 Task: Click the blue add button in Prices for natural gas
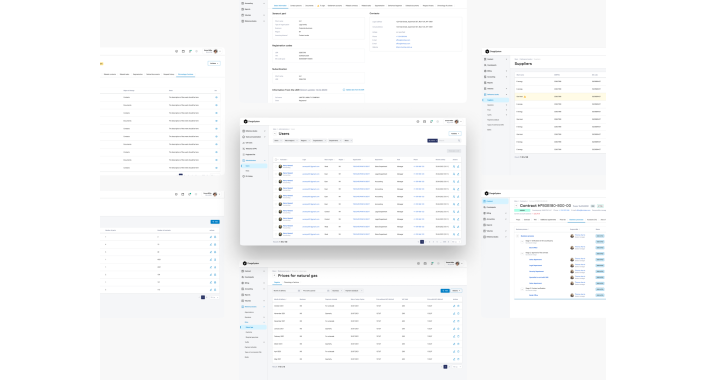[x=445, y=291]
